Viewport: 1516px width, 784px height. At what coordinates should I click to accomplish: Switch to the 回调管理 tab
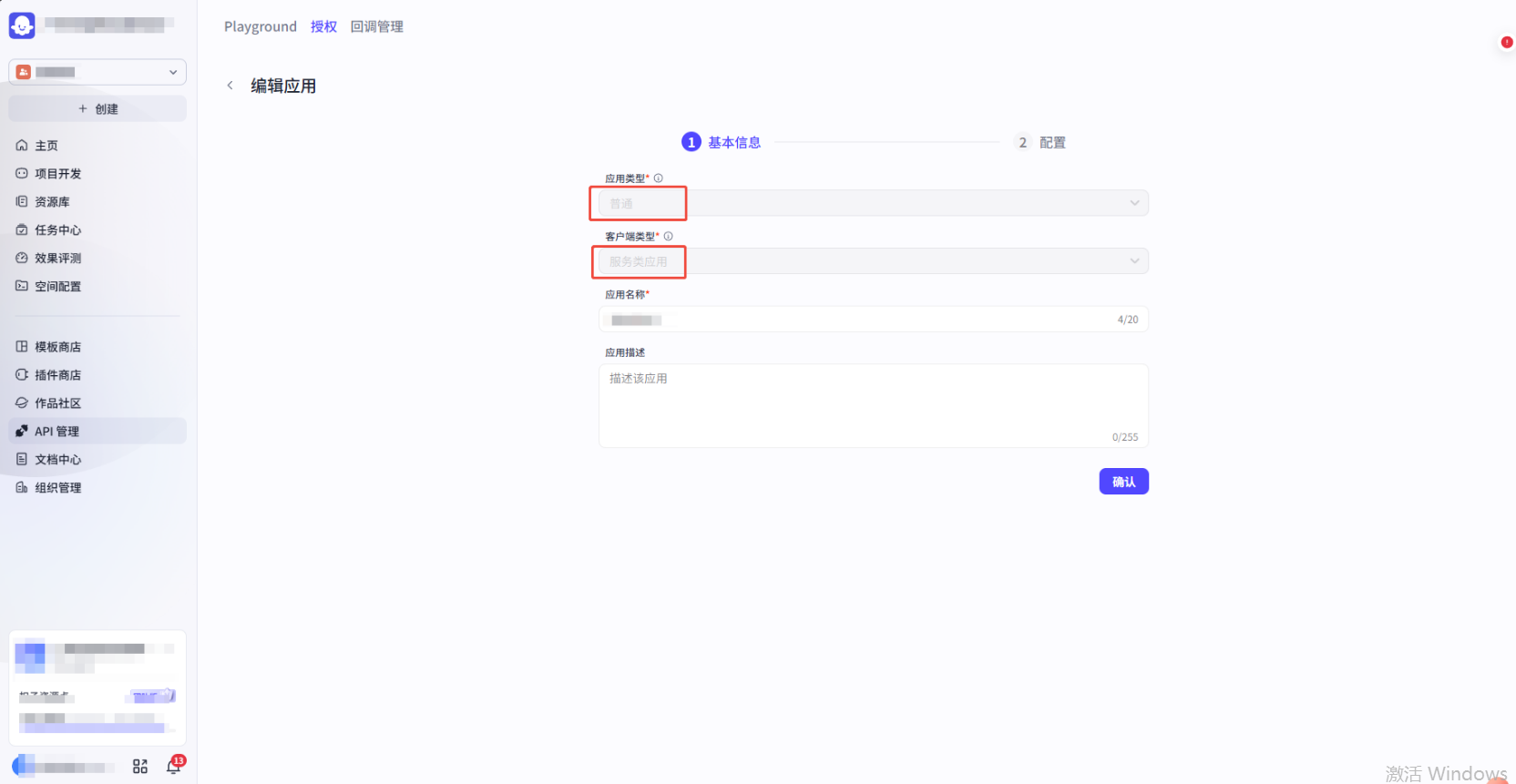pyautogui.click(x=377, y=27)
